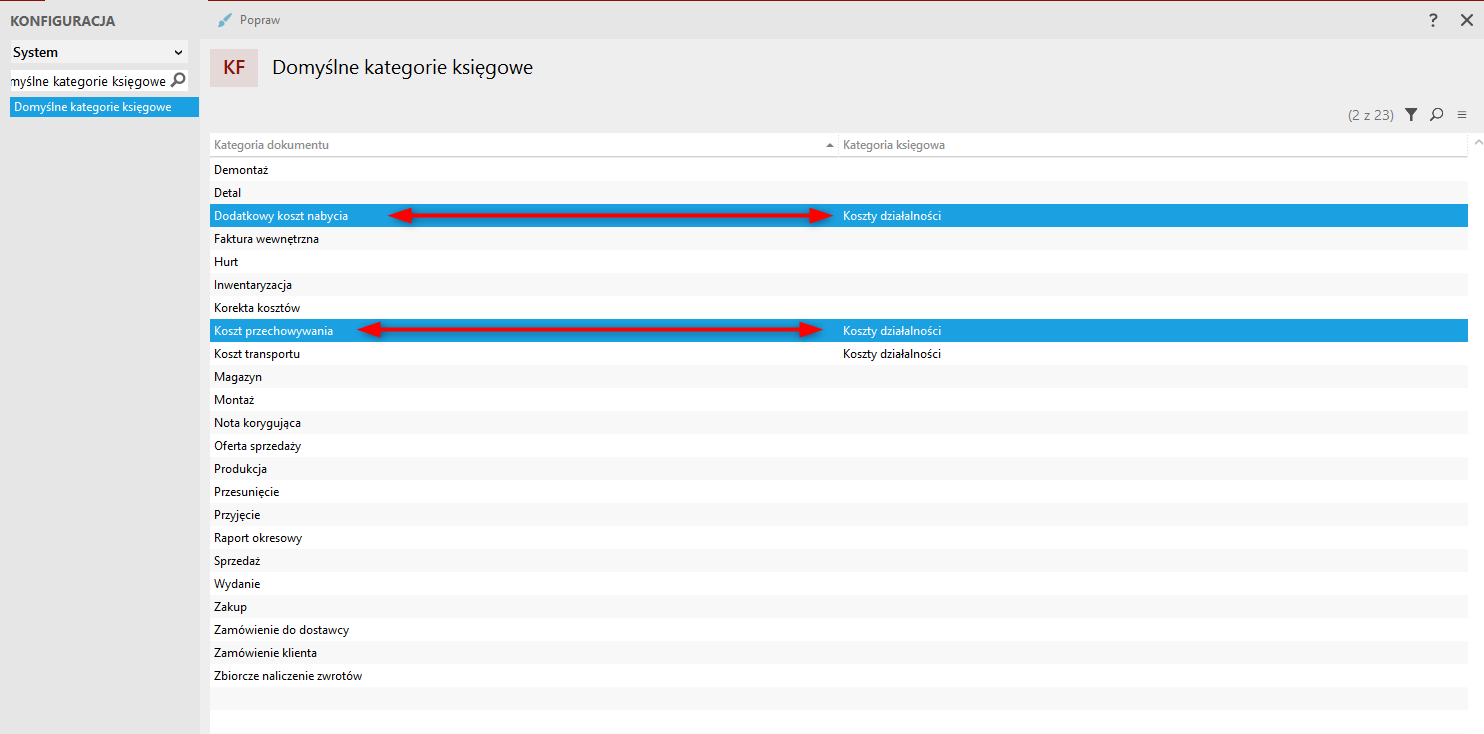
Task: Select the Zamówienie klienta row
Action: click(x=839, y=653)
